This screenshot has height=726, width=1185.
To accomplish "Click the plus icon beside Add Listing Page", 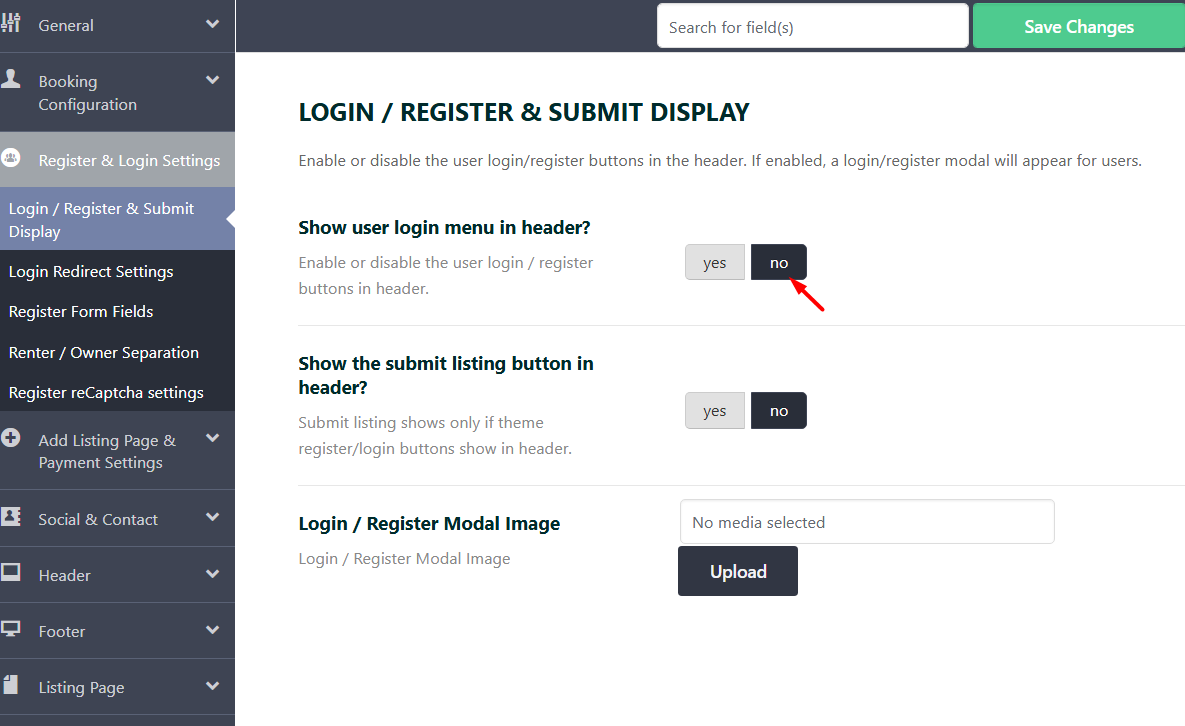I will (x=11, y=438).
